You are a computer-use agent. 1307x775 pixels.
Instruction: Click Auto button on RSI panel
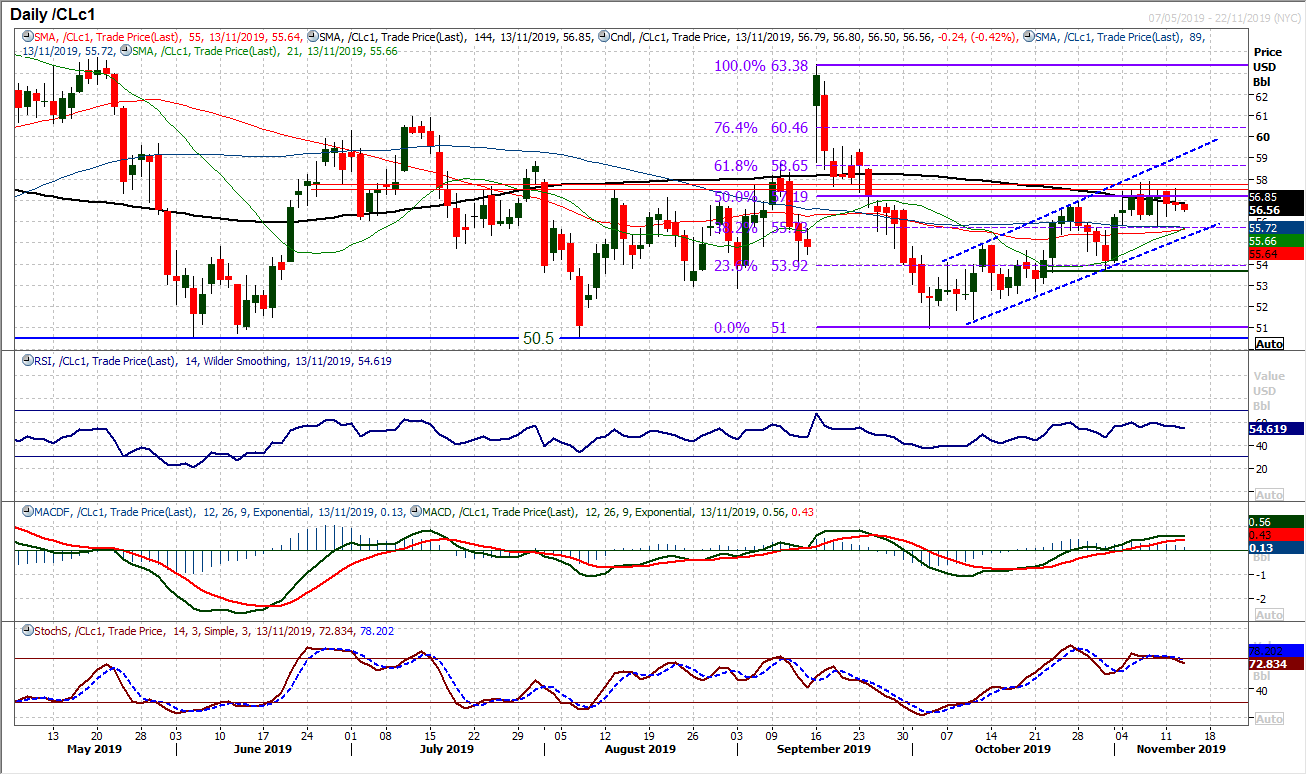tap(1269, 495)
